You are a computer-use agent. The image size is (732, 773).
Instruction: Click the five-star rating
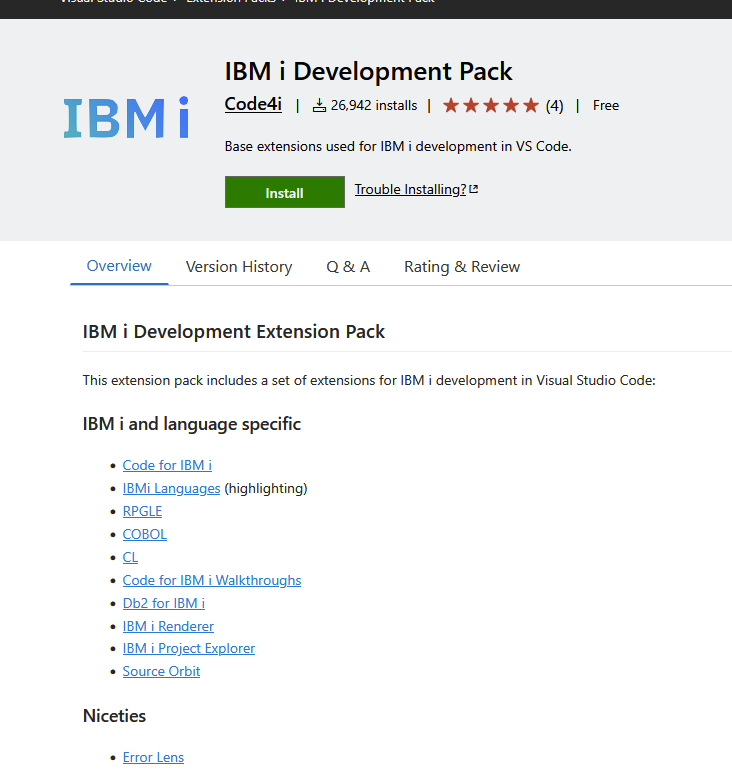tap(491, 105)
